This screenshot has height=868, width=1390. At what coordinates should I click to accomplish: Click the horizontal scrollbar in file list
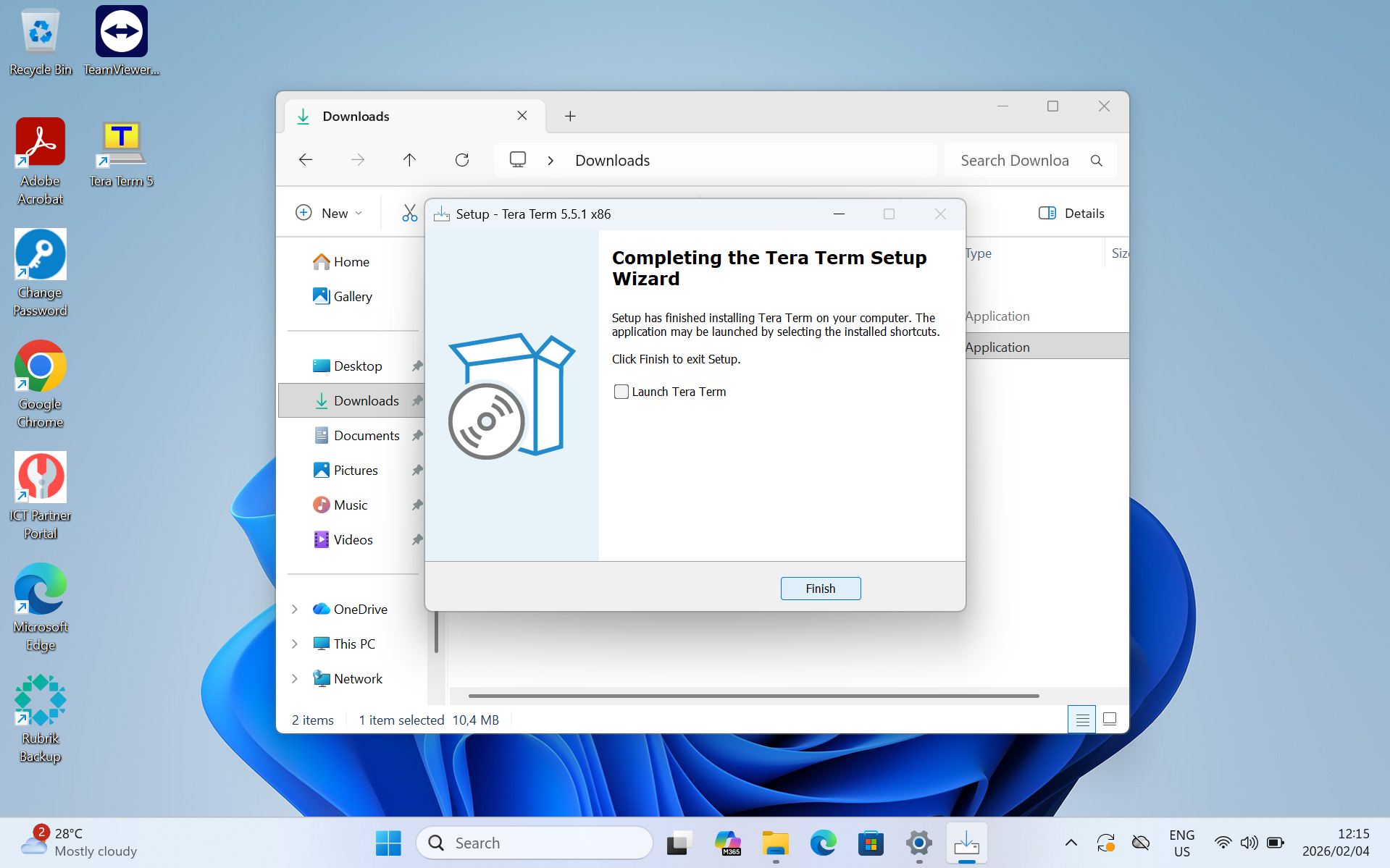753,696
